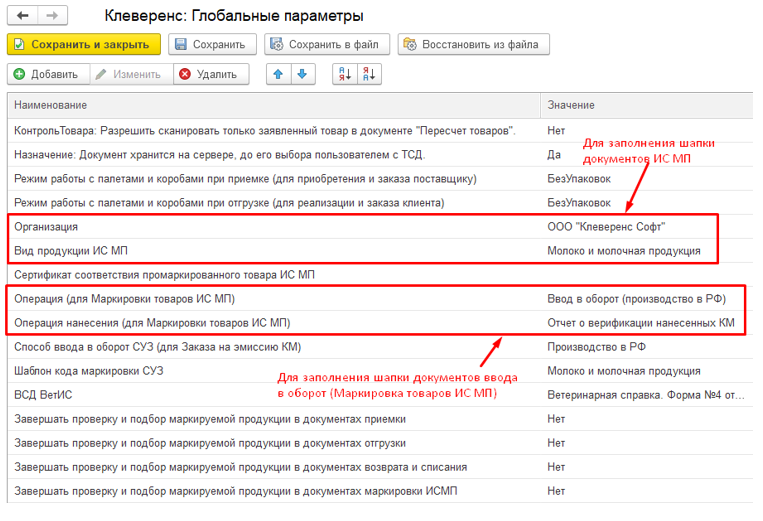This screenshot has width=763, height=521.
Task: Click value 'Отчет о верификации нанесенных КМ'
Action: 641,323
